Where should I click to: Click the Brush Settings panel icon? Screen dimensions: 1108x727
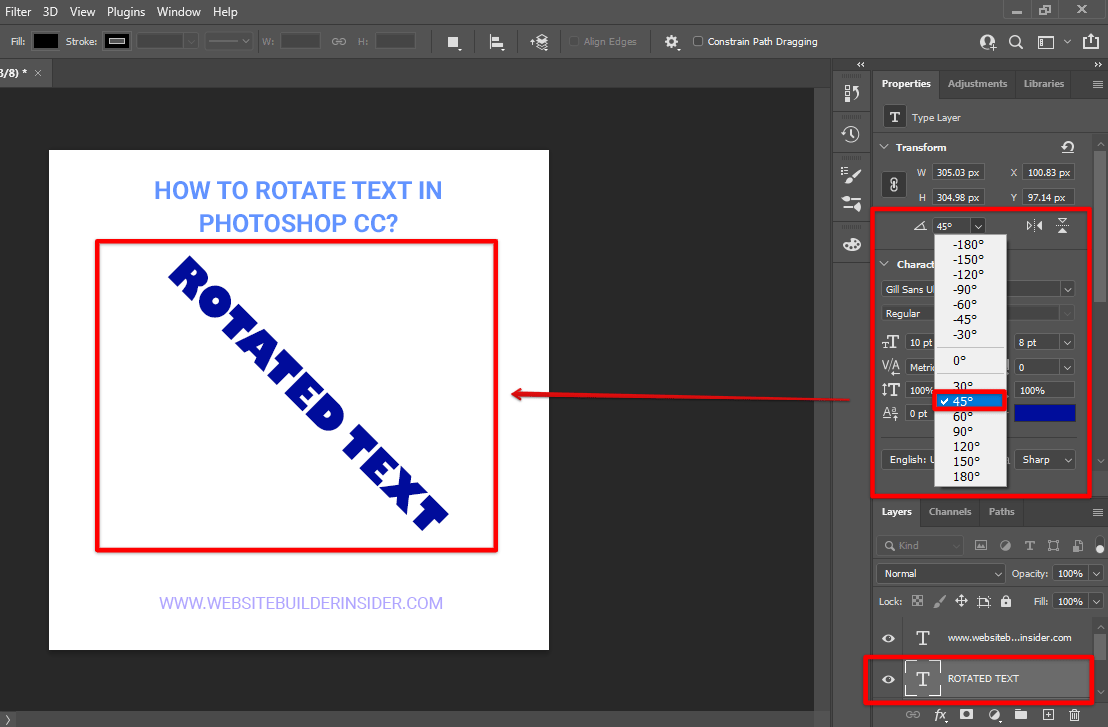click(851, 173)
